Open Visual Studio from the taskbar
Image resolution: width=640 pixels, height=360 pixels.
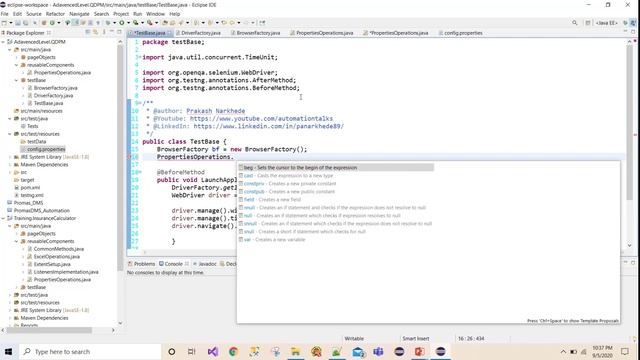[x=213, y=351]
